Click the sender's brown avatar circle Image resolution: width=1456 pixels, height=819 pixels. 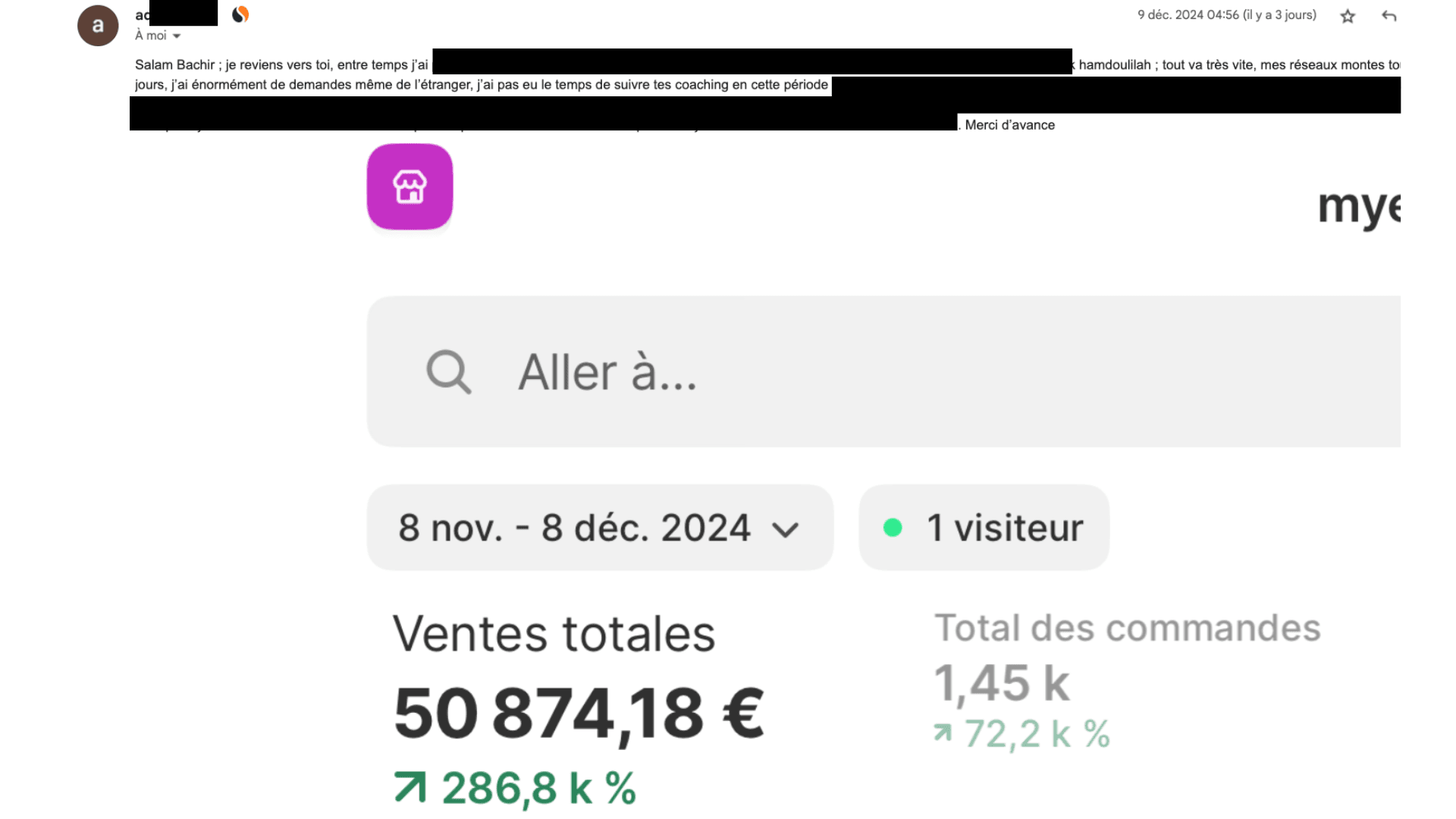[98, 26]
